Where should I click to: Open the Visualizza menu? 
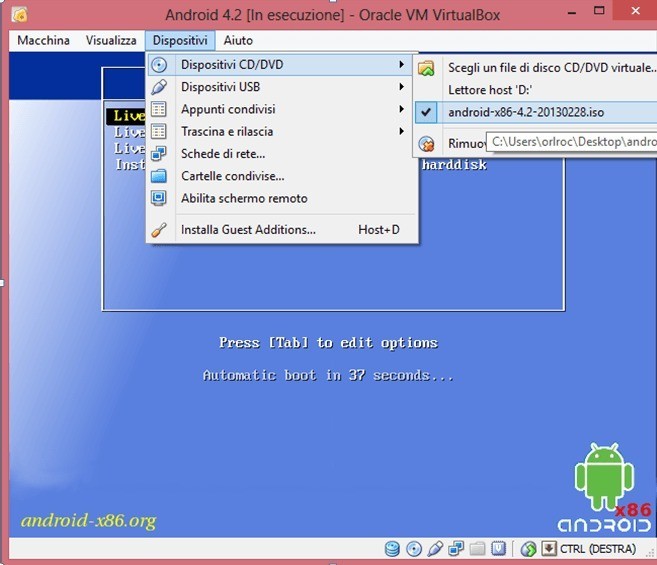(111, 40)
